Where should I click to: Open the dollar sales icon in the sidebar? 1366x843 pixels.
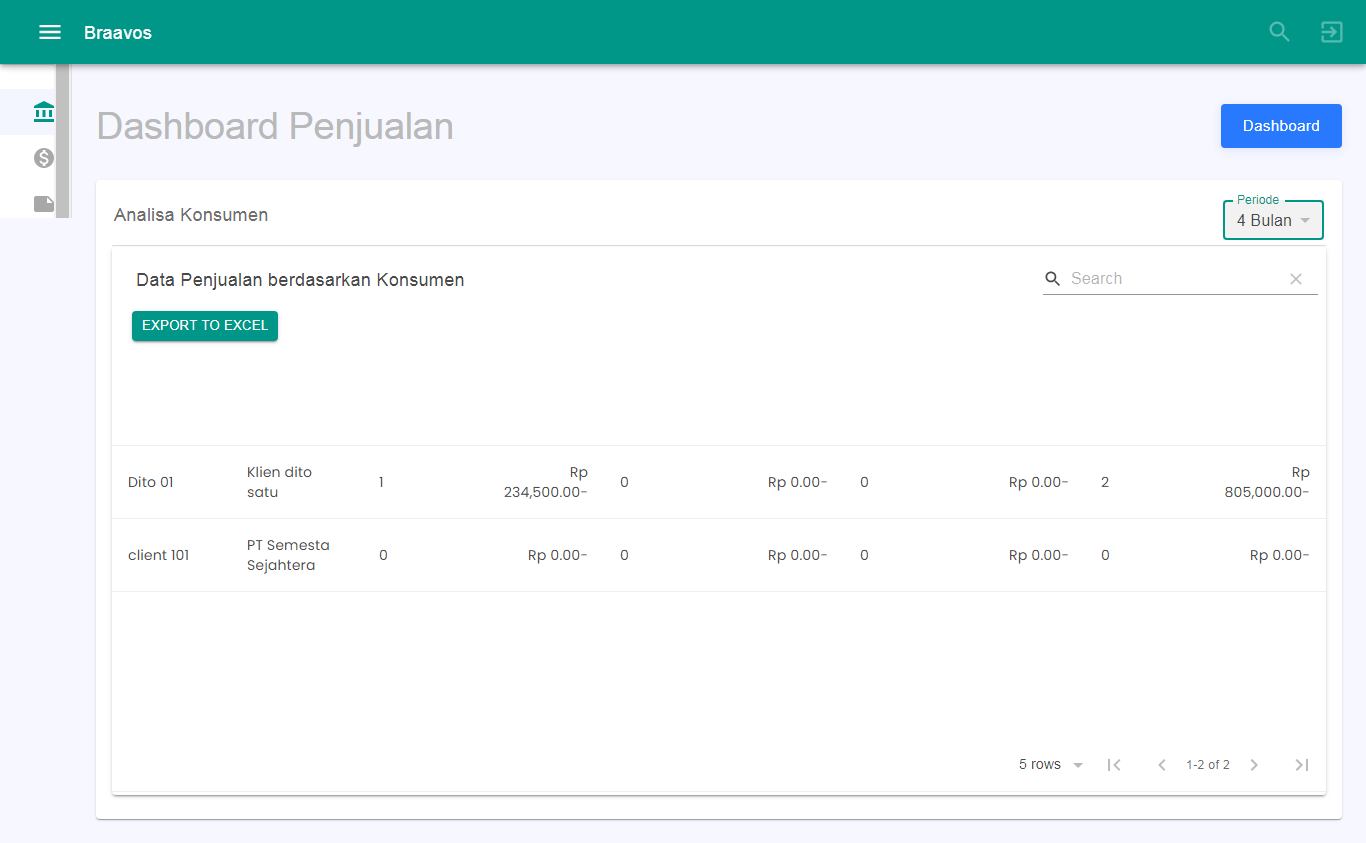point(43,157)
